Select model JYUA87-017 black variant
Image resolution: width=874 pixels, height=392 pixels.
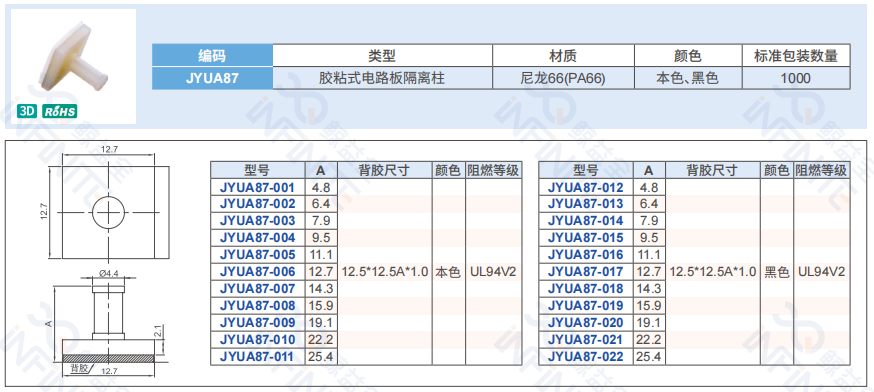585,272
